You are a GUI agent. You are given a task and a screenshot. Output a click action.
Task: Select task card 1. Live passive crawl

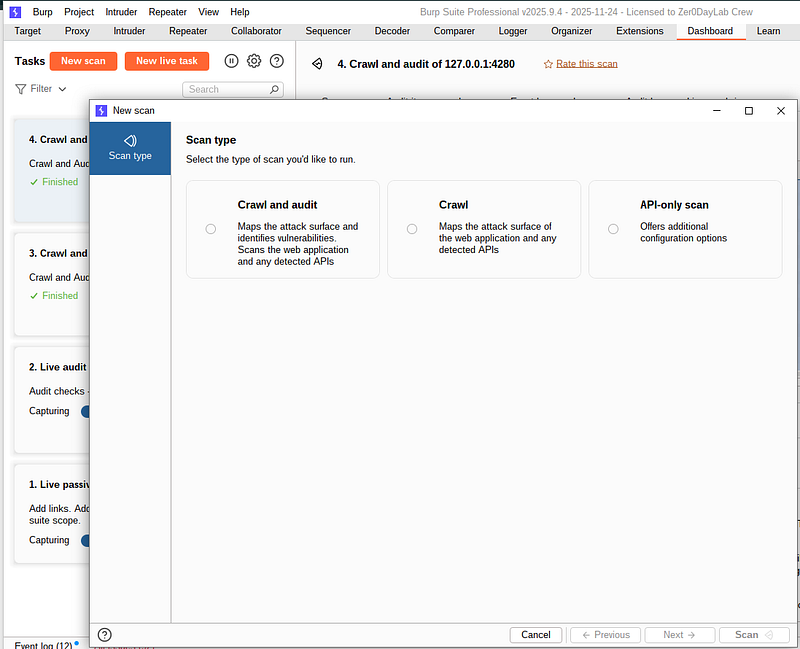52,514
